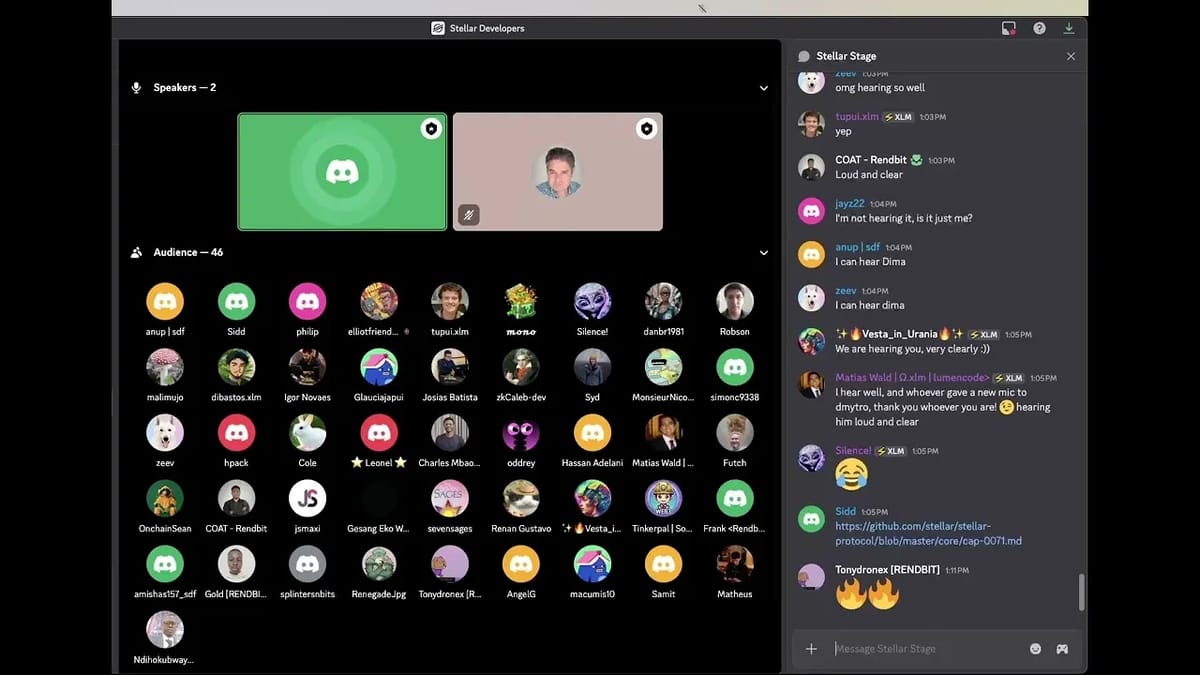This screenshot has width=1200, height=675.
Task: Click the laughing emoji from Silence!
Action: 851,475
